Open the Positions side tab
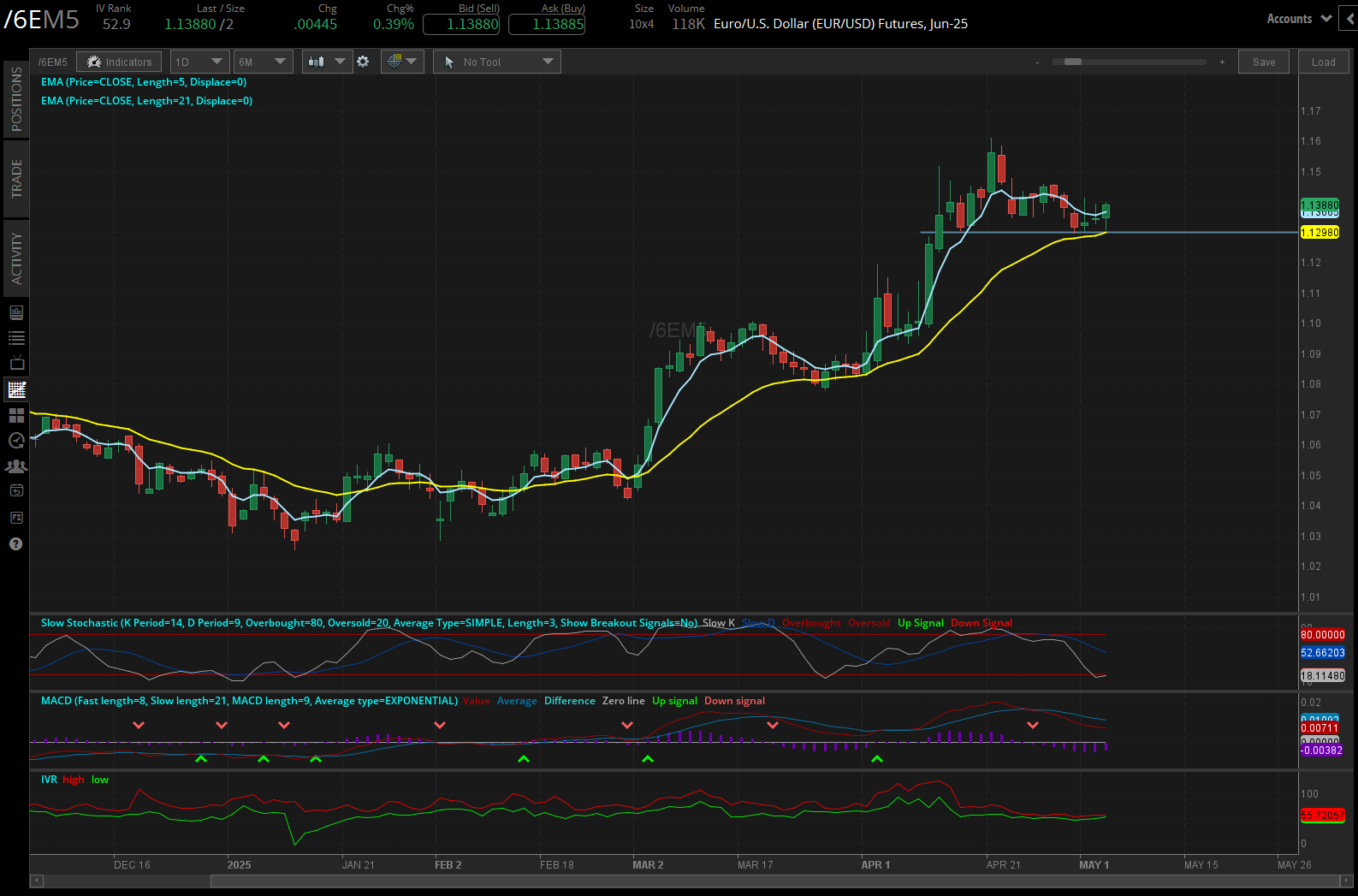 tap(16, 99)
